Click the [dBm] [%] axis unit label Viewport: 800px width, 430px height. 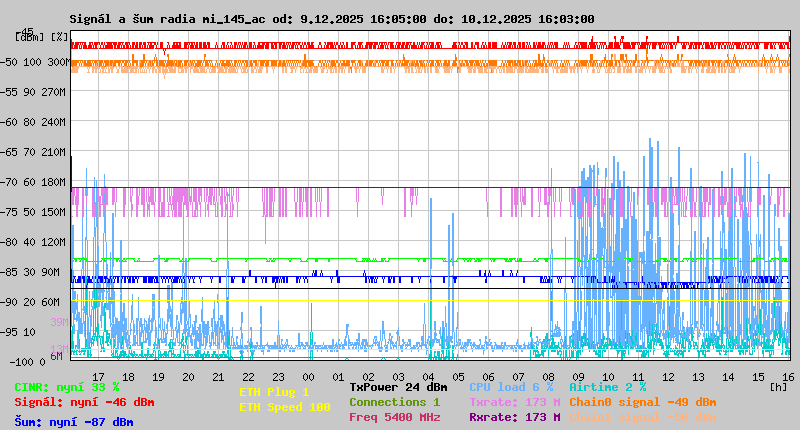(x=42, y=37)
